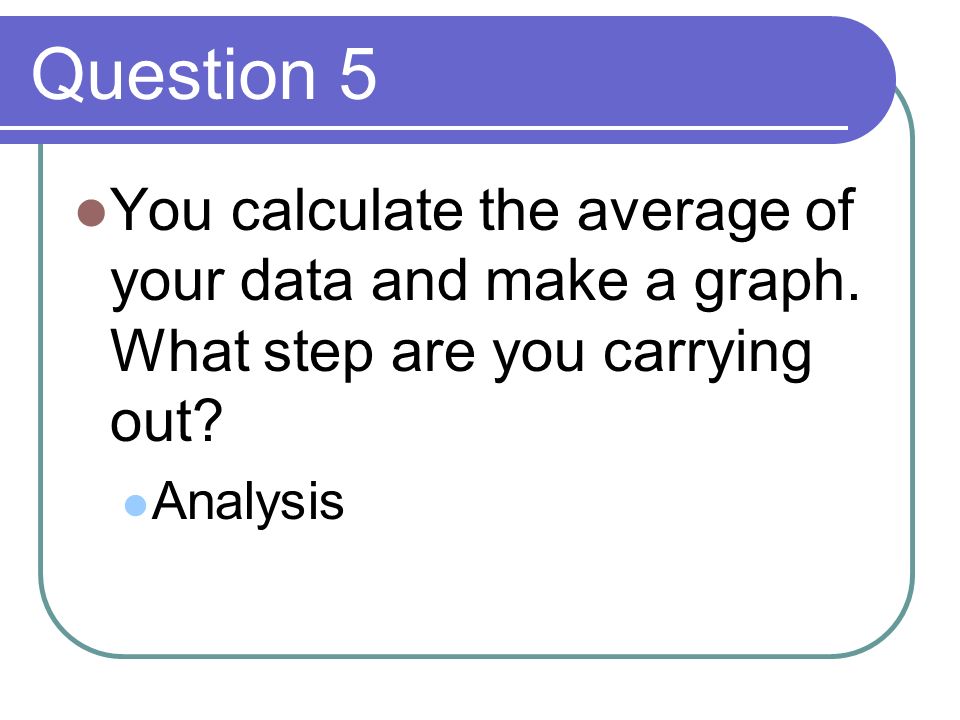The height and width of the screenshot is (720, 960).
Task: Click the word "carrying" in the third line
Action: 707,356
